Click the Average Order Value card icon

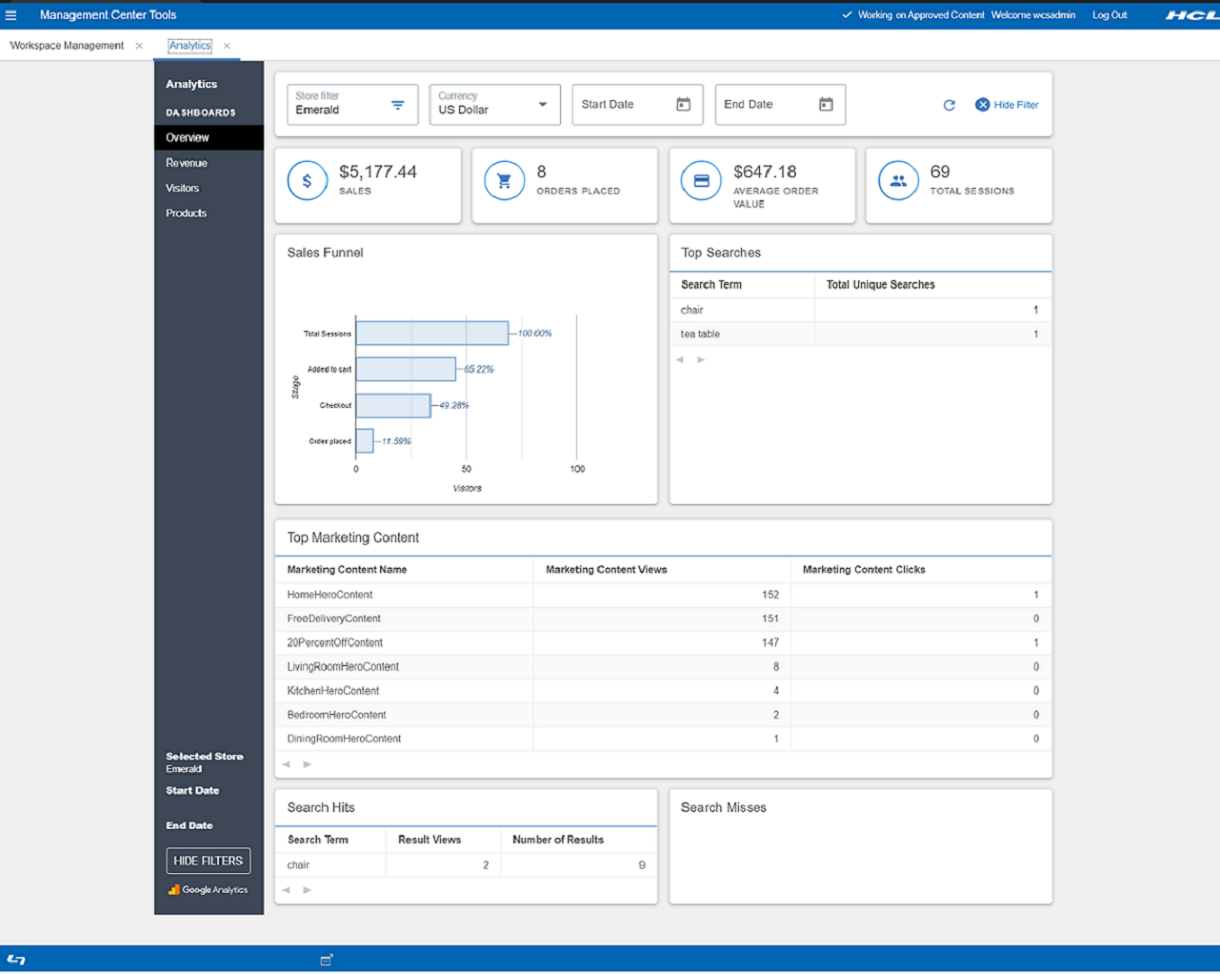coord(701,181)
